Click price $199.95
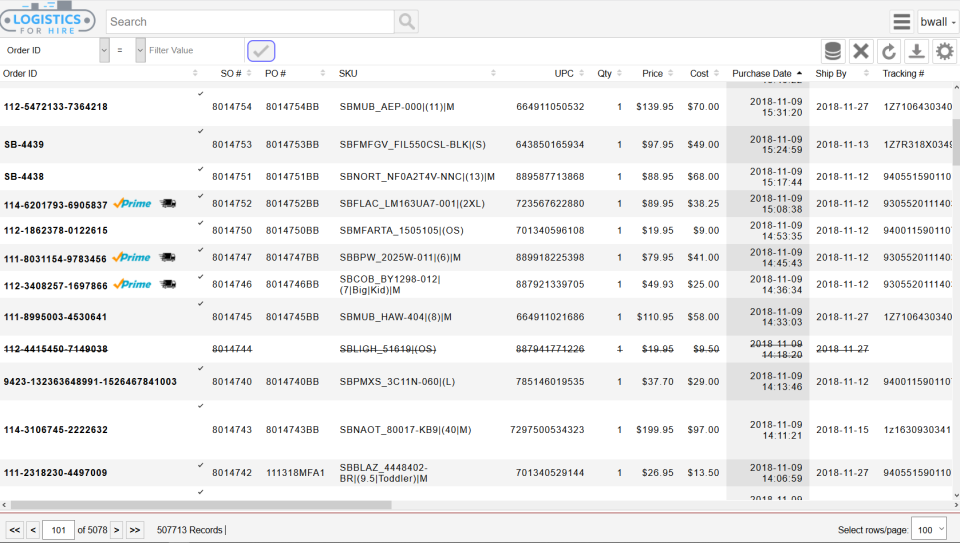Viewport: 960px width, 543px height. click(654, 430)
